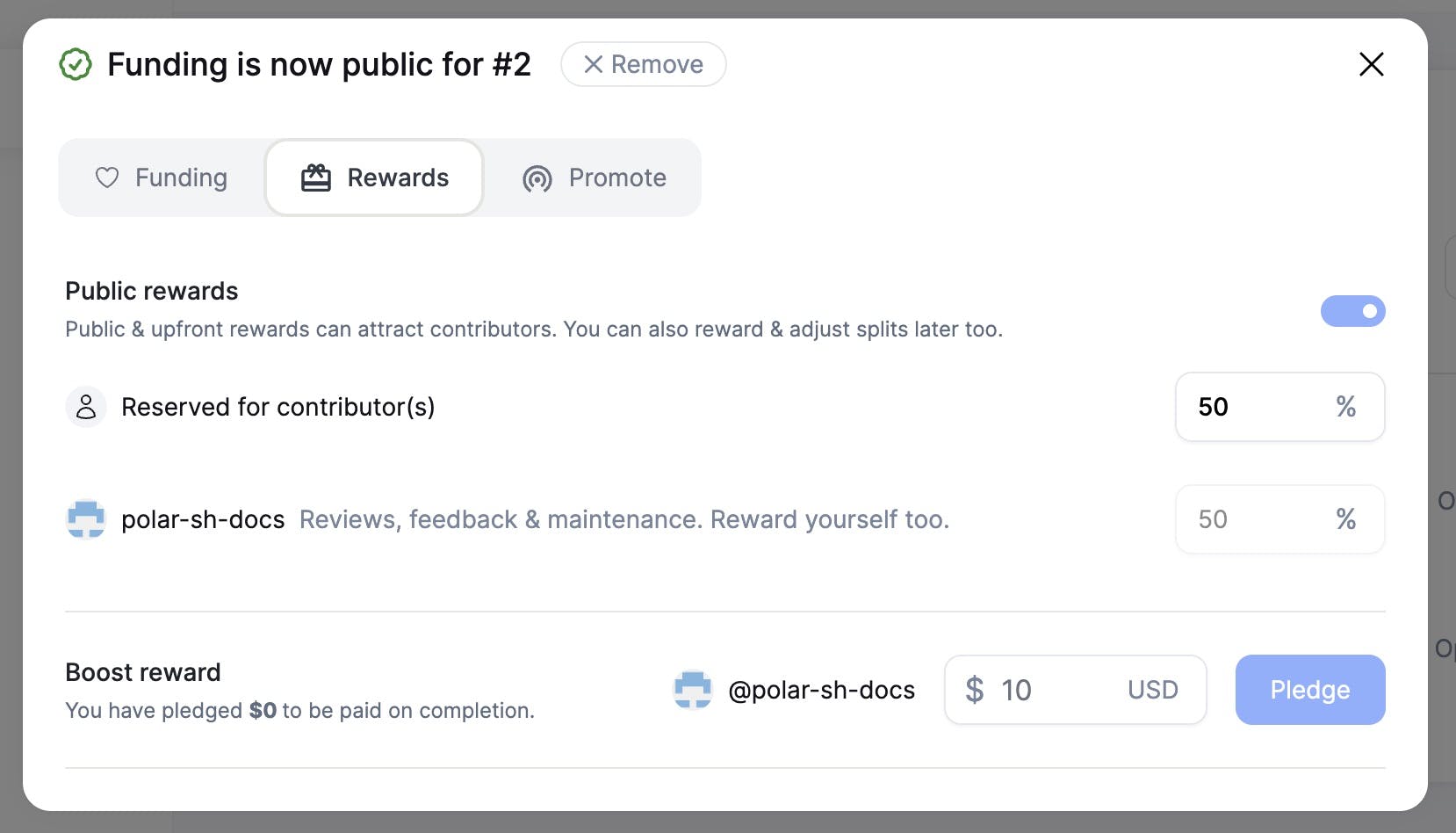Toggle the Public rewards switch
The image size is (1456, 833).
pos(1352,311)
